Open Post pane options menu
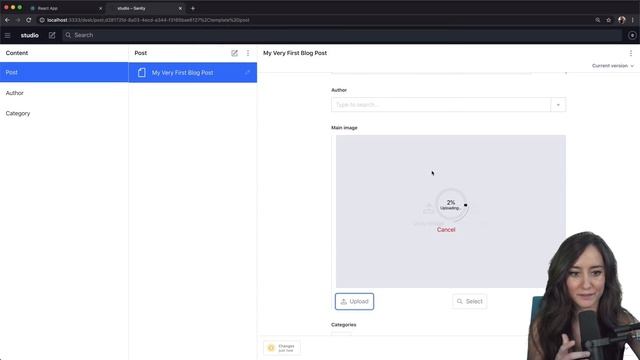The width and height of the screenshot is (640, 360). tap(248, 53)
